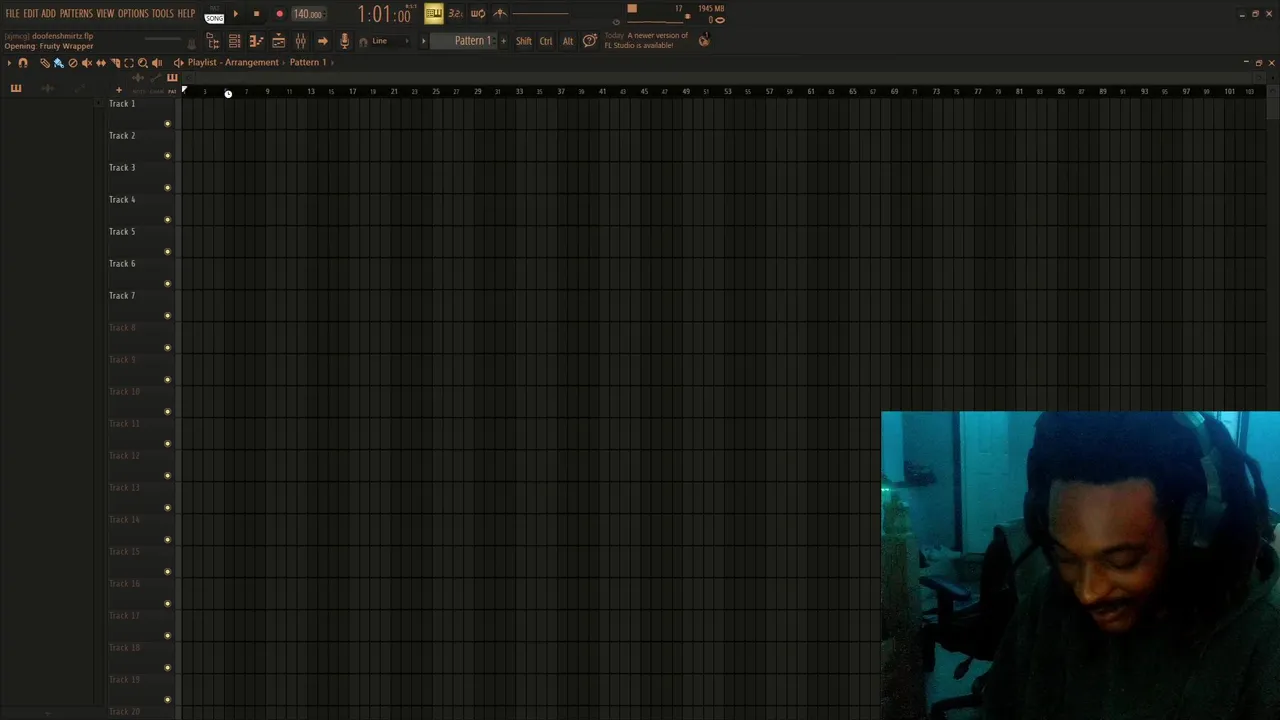The height and width of the screenshot is (720, 1280).
Task: Mute Track 1 using its green dot
Action: 167,124
